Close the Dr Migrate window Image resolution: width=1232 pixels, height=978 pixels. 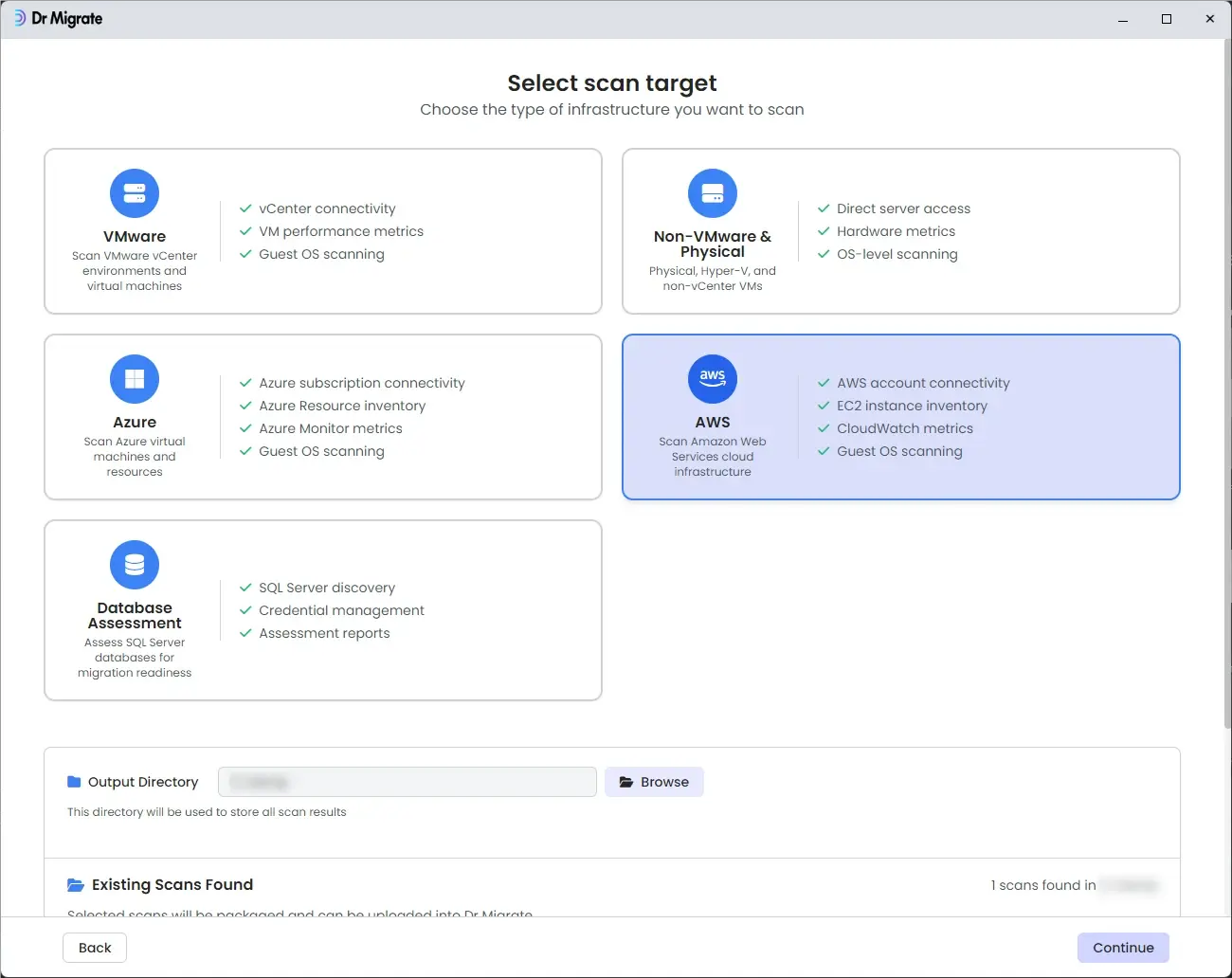click(1210, 19)
